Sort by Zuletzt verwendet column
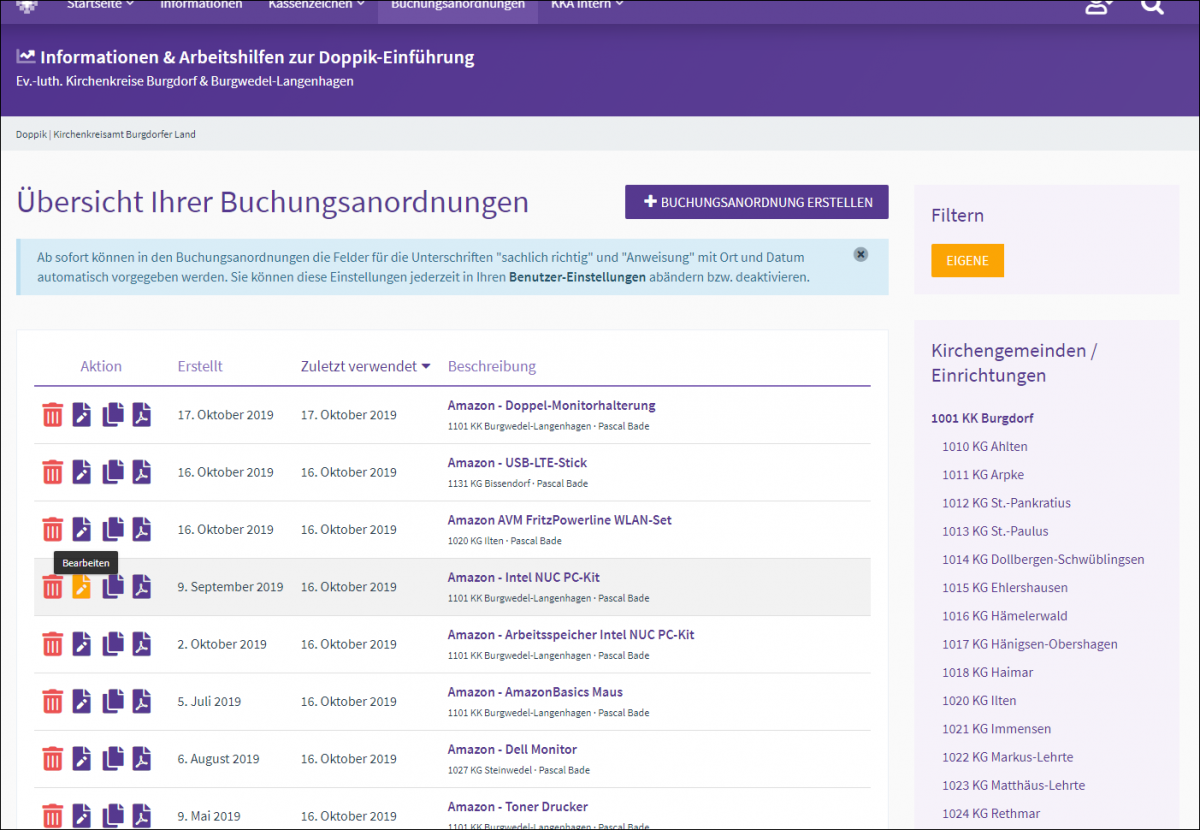Viewport: 1200px width, 830px height. coord(365,366)
